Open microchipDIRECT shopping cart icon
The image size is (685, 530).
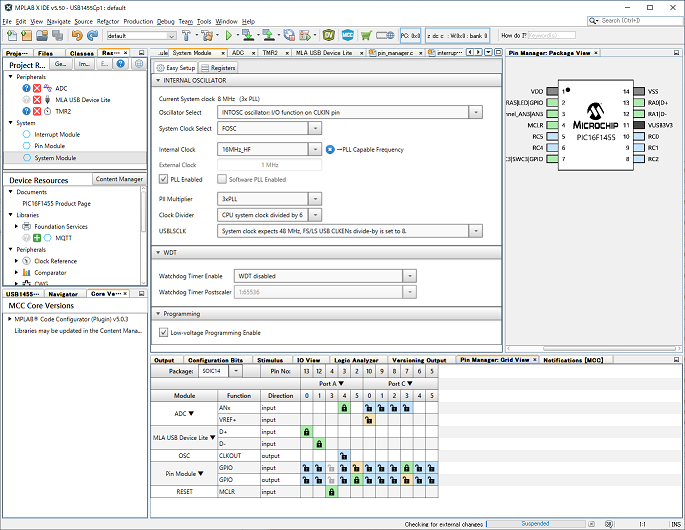pos(366,35)
